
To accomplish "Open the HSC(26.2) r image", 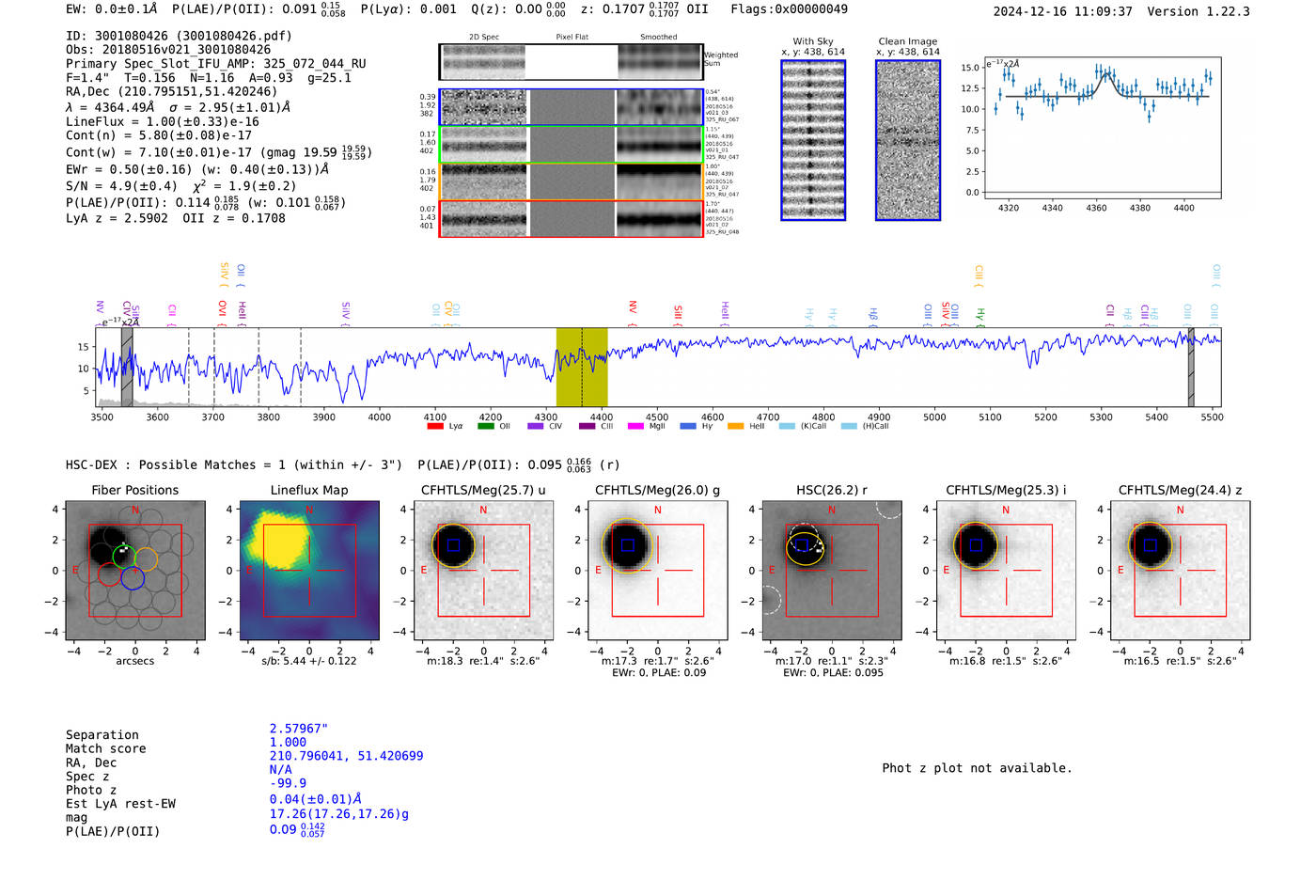I will 832,571.
